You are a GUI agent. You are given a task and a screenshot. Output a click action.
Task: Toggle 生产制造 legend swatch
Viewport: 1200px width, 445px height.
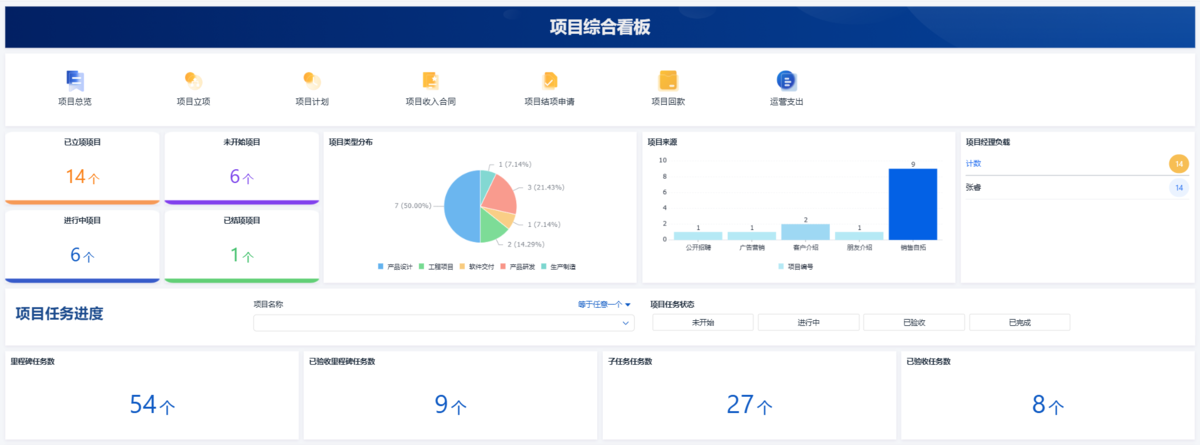point(544,267)
